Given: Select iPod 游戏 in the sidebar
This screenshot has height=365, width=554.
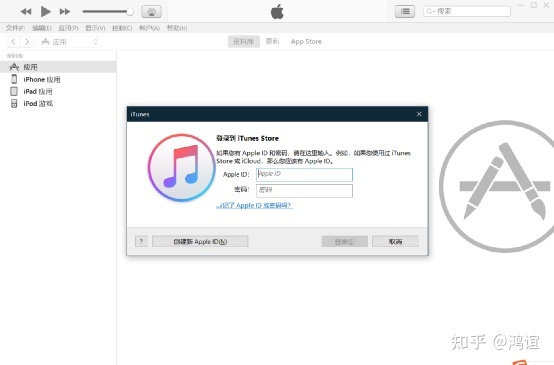Looking at the screenshot, I should 58,103.
